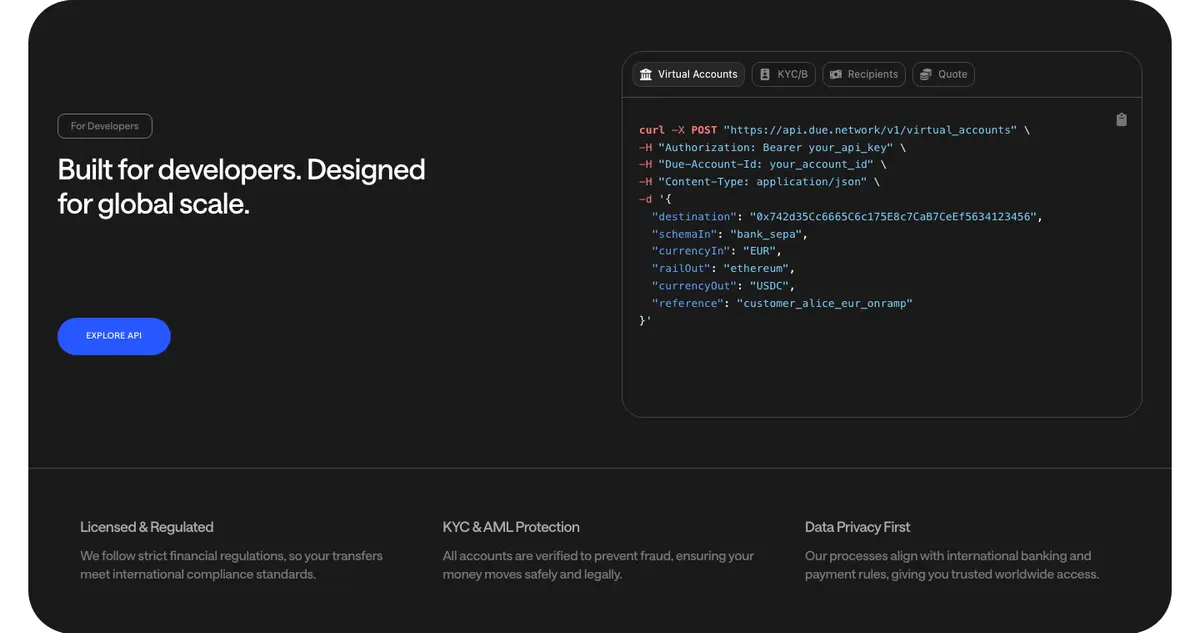Select the ID badge icon on KYC/B tab
The image size is (1200, 633).
(765, 75)
